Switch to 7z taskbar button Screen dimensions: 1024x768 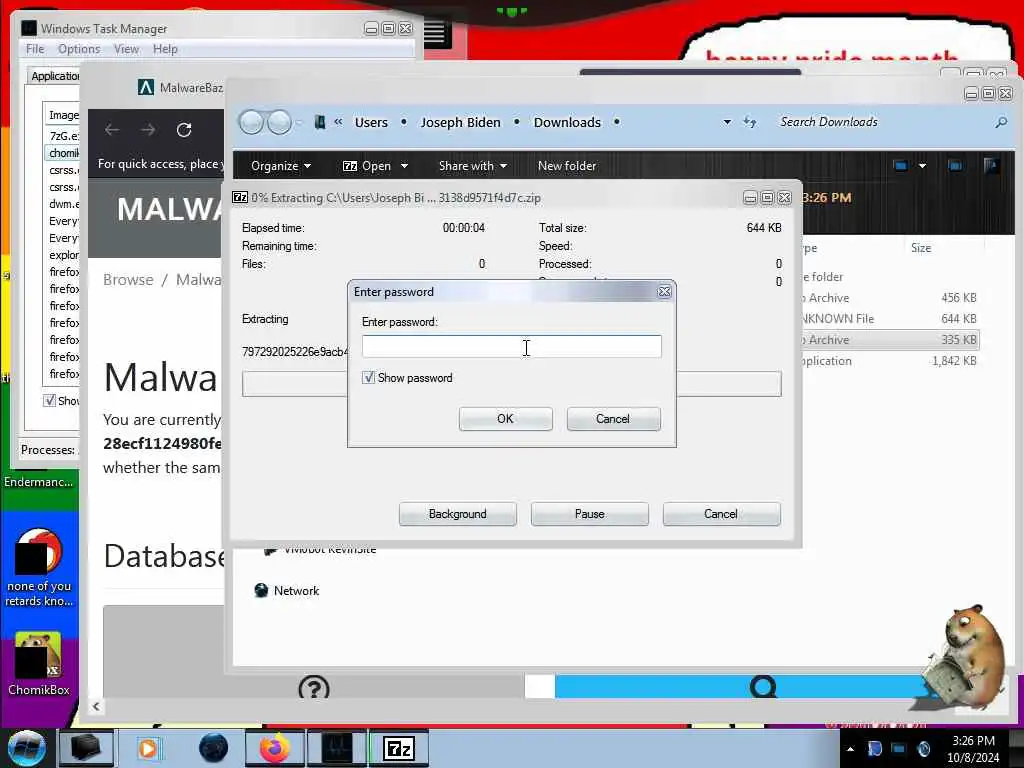[399, 748]
